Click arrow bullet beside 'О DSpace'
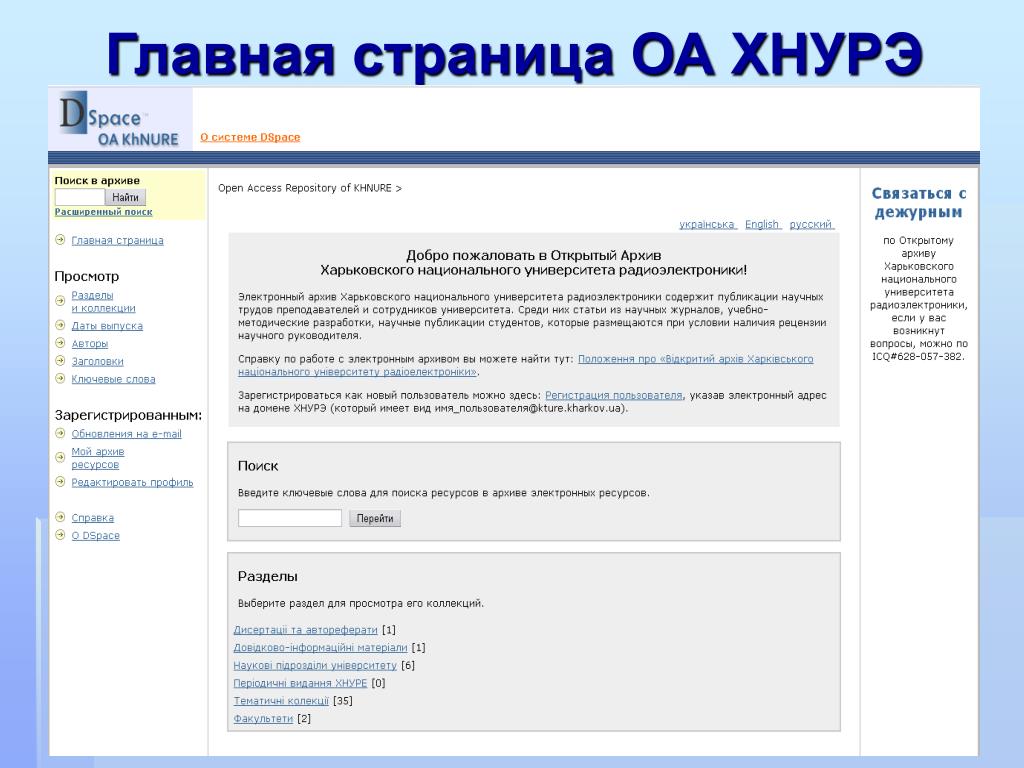 coord(60,534)
